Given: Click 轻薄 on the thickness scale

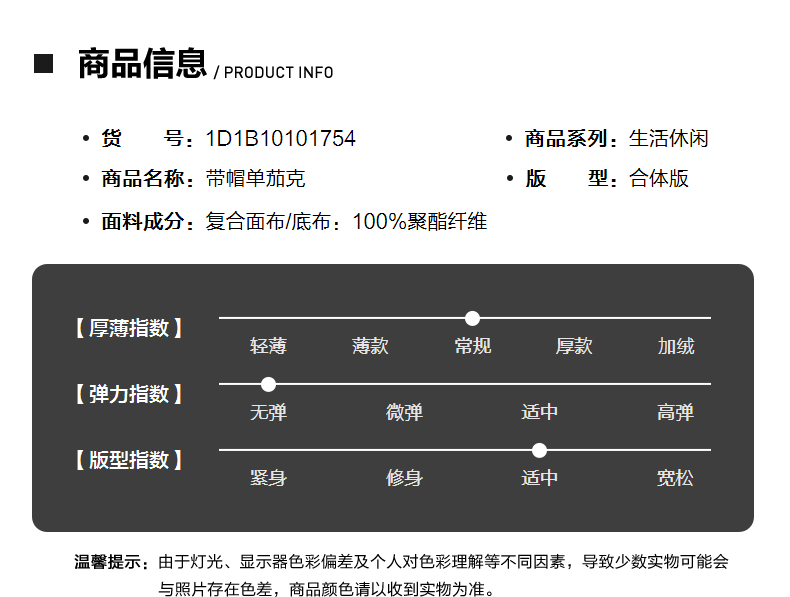Looking at the screenshot, I should pos(269,346).
